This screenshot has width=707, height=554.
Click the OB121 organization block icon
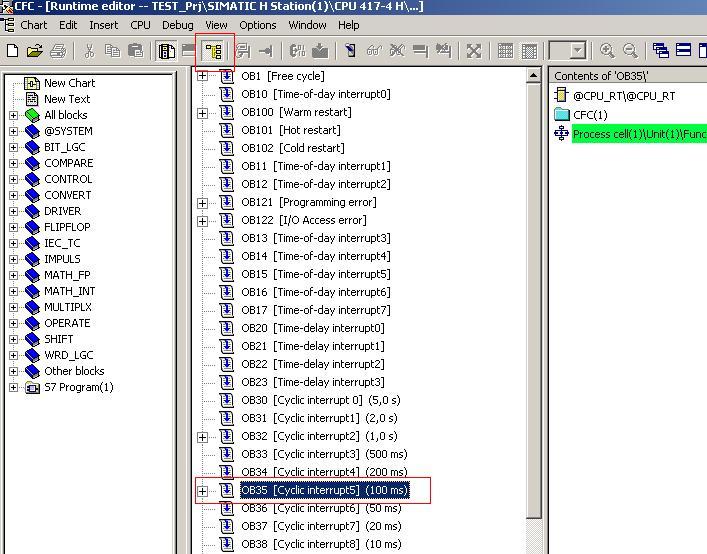[227, 202]
